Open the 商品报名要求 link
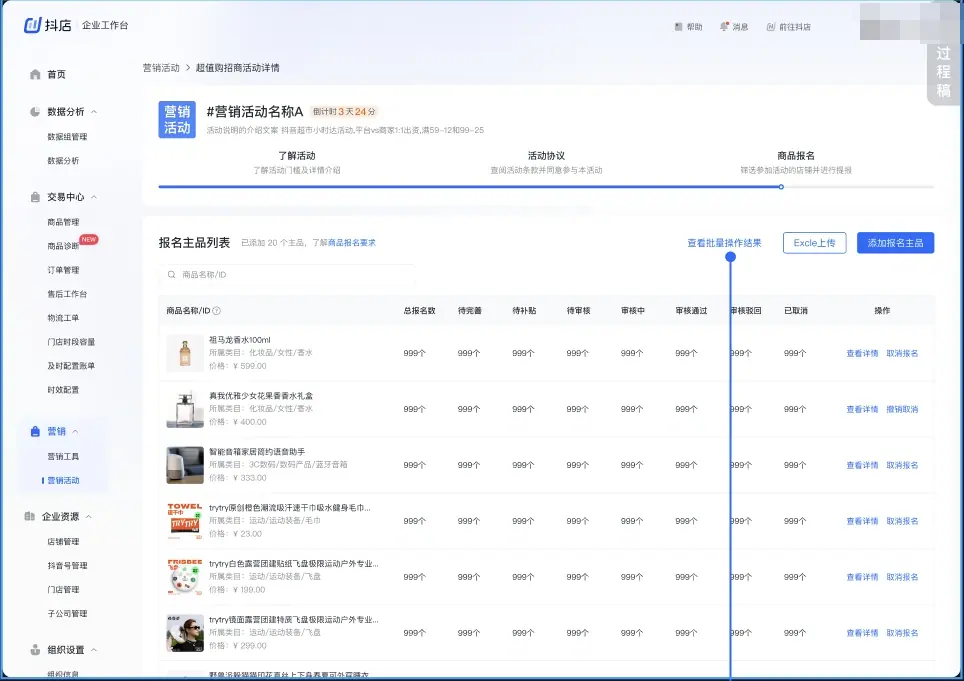 point(352,243)
